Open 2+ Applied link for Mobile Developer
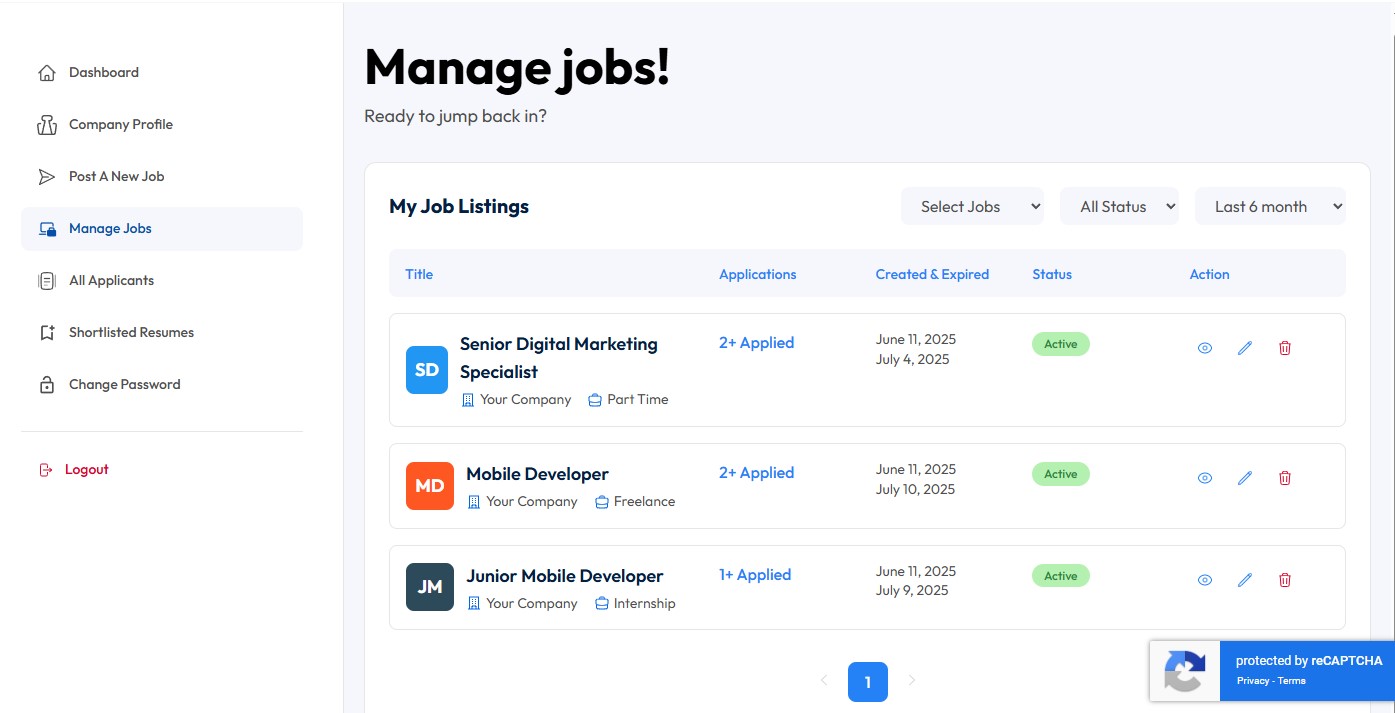1395x713 pixels. (x=756, y=473)
